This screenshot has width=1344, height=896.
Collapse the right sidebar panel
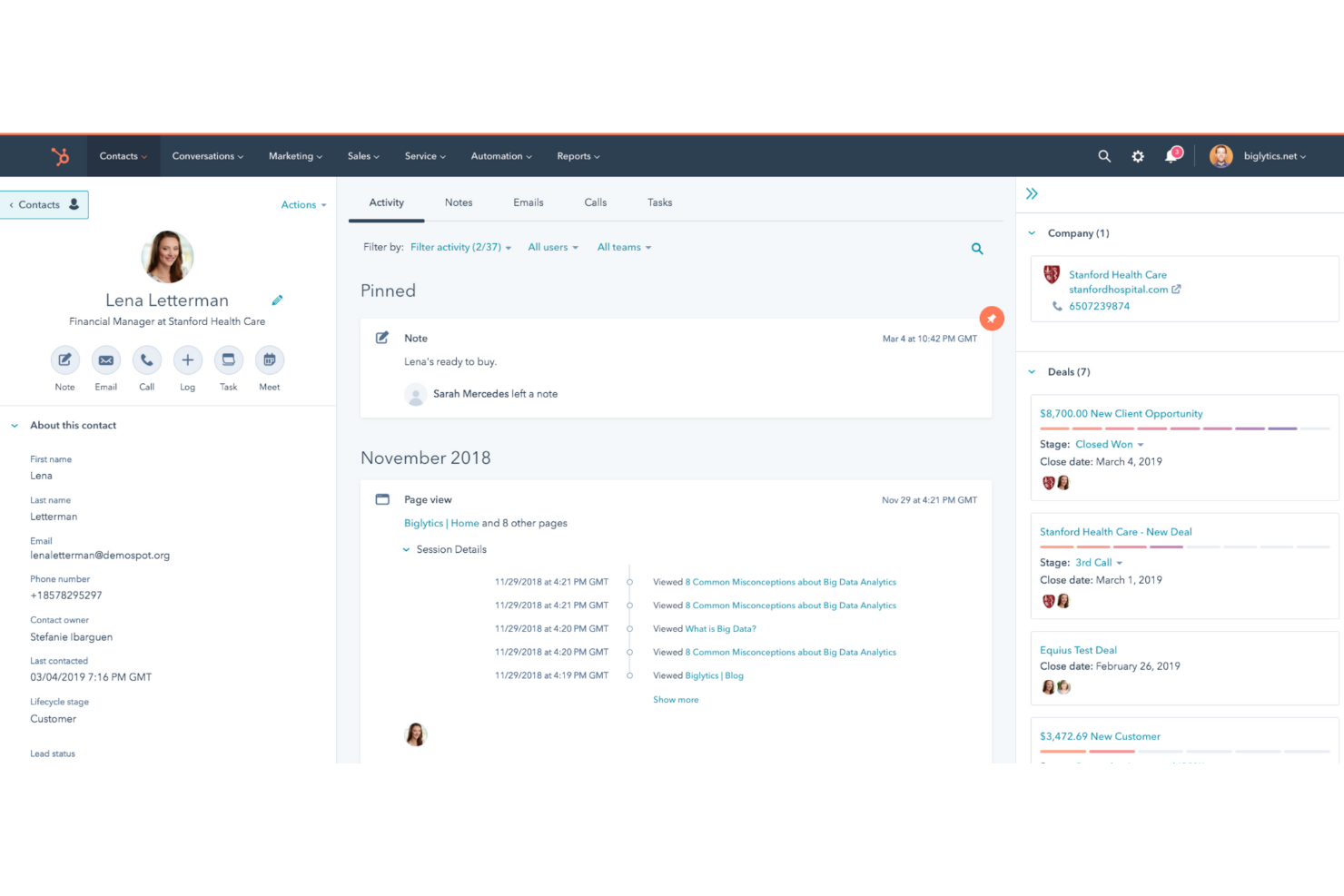1032,193
